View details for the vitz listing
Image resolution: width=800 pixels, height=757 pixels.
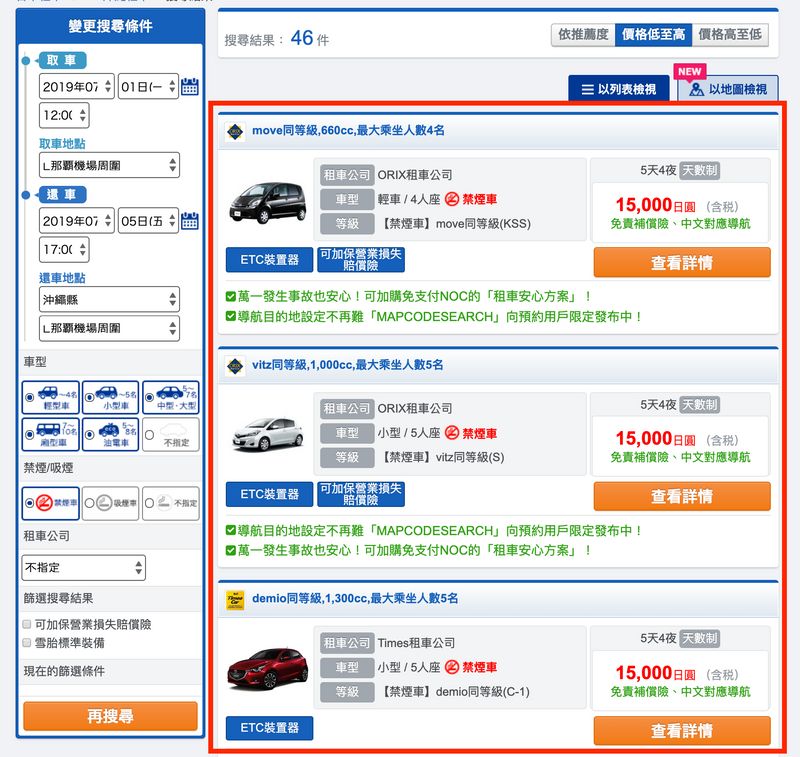[682, 496]
